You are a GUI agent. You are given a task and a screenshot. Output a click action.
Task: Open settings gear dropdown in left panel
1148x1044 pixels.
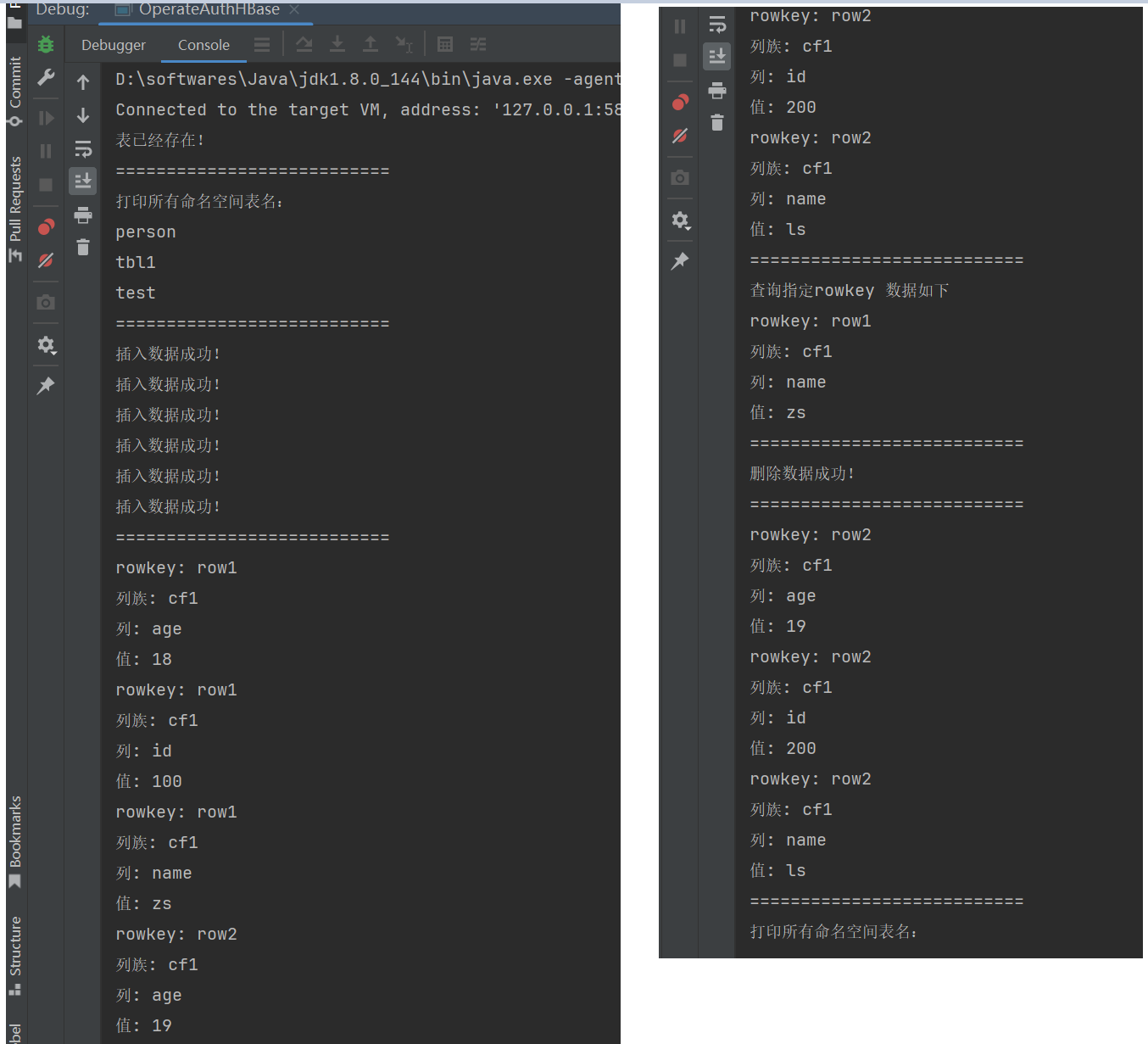tap(46, 345)
